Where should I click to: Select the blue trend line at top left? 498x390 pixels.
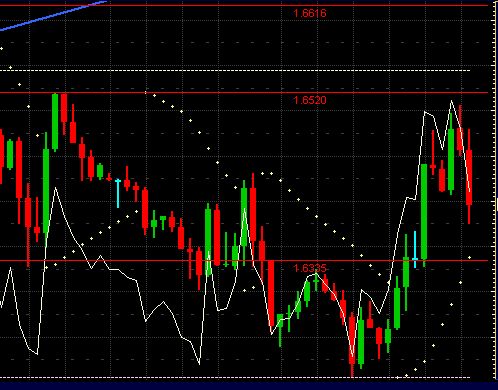(x=53, y=15)
